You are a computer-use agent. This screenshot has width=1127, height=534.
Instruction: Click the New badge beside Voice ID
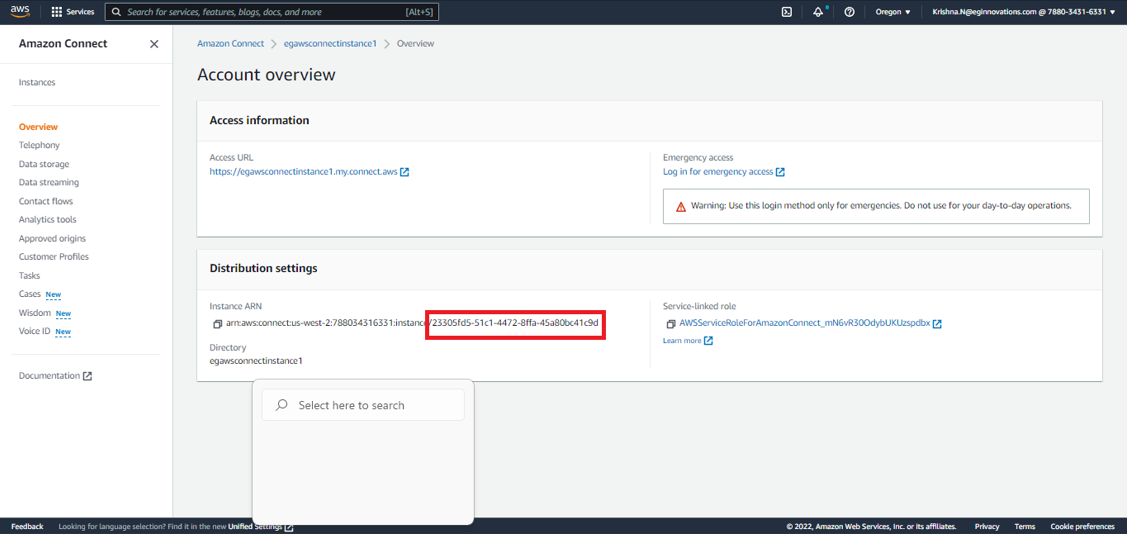click(63, 333)
